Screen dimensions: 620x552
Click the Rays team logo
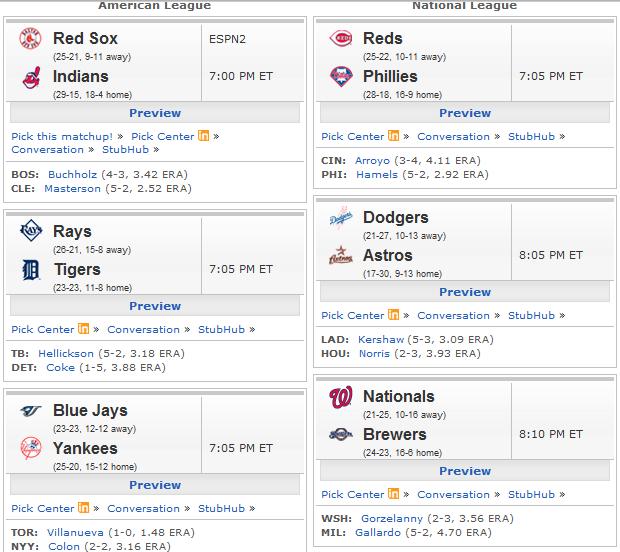(x=31, y=230)
